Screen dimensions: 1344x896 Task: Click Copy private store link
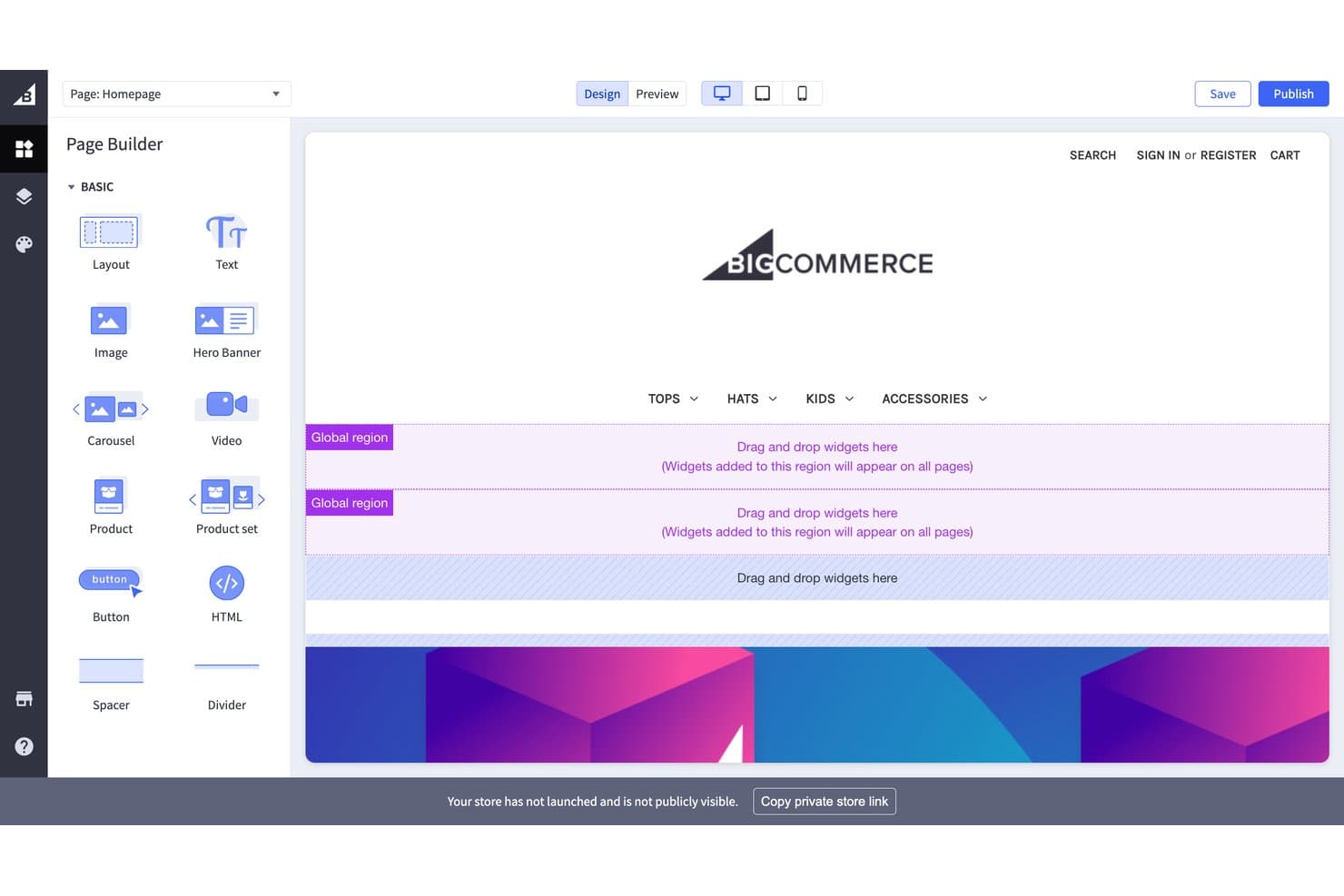click(x=825, y=802)
